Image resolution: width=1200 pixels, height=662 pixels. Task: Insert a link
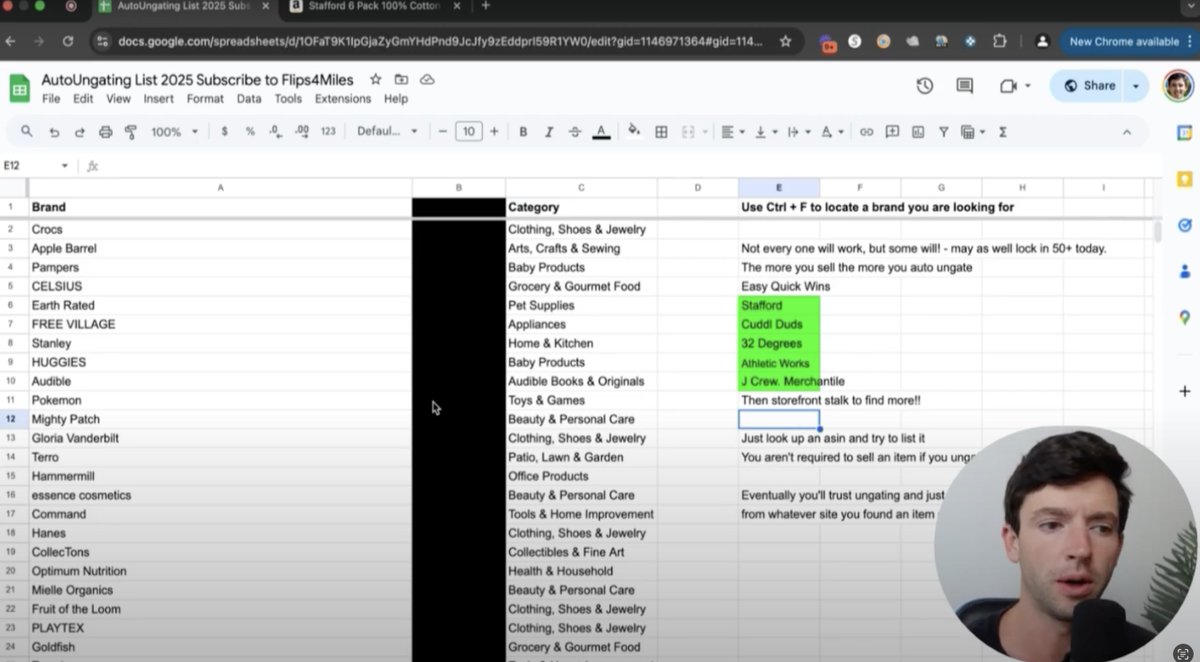click(x=866, y=131)
